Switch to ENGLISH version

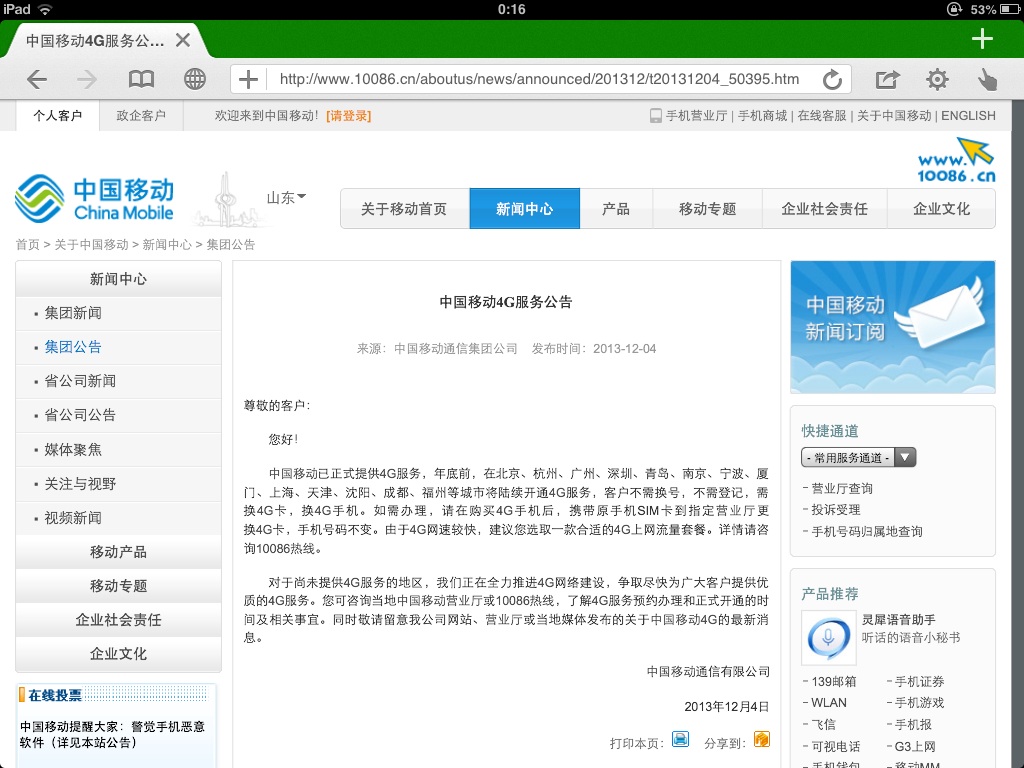point(968,116)
